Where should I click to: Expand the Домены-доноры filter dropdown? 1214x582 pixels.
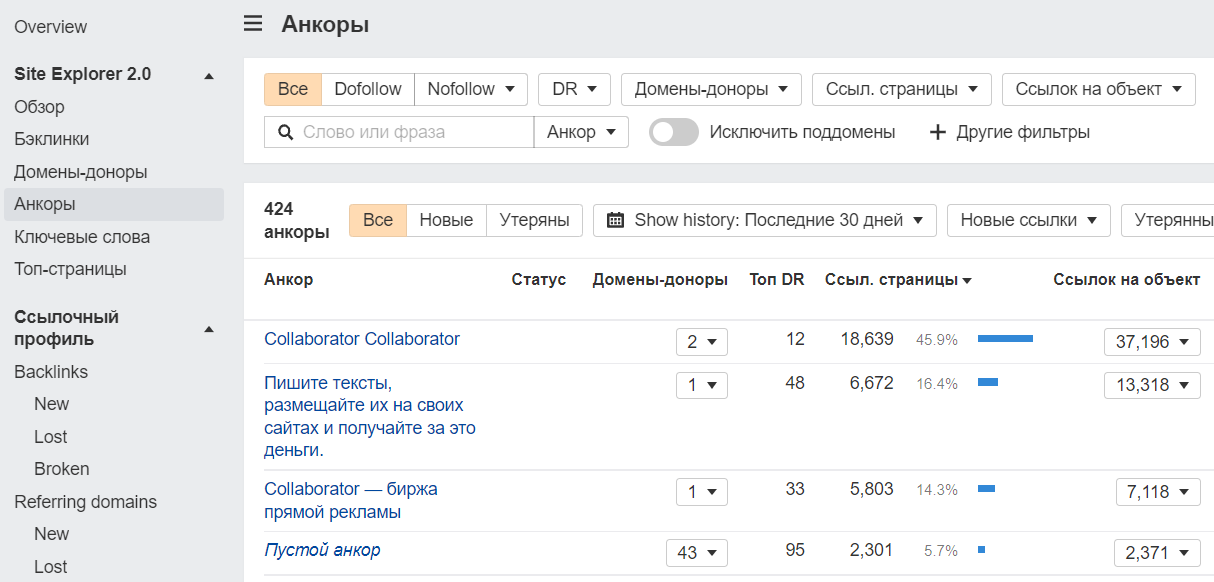pyautogui.click(x=711, y=89)
